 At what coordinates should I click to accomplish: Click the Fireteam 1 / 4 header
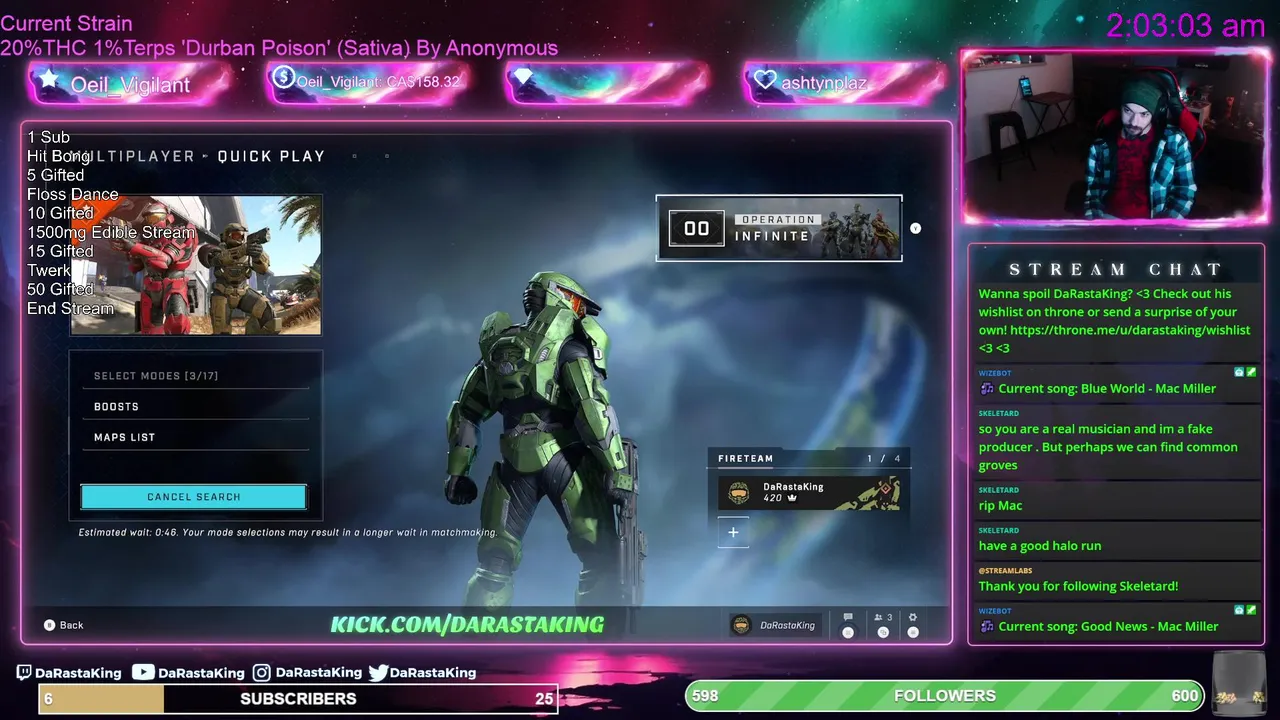[x=809, y=458]
